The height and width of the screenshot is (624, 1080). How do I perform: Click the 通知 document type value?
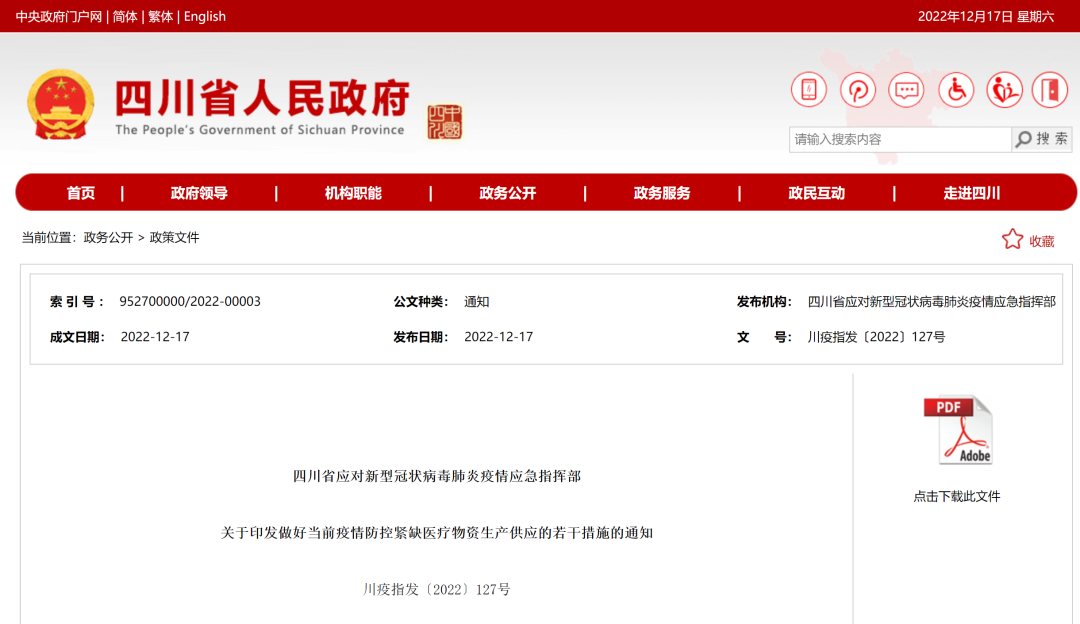click(477, 302)
